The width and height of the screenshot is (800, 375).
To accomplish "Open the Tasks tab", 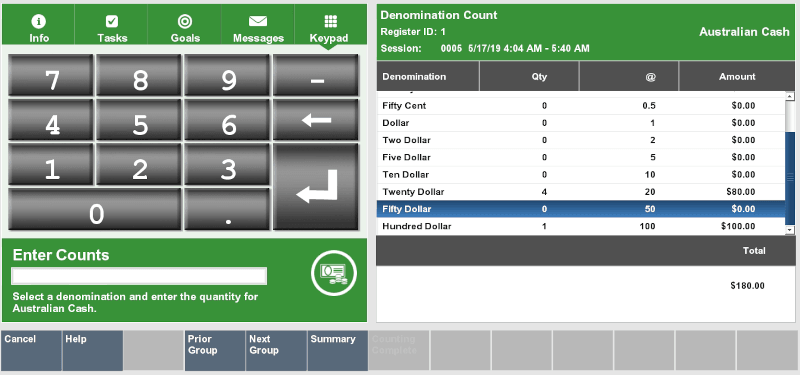I will point(111,25).
